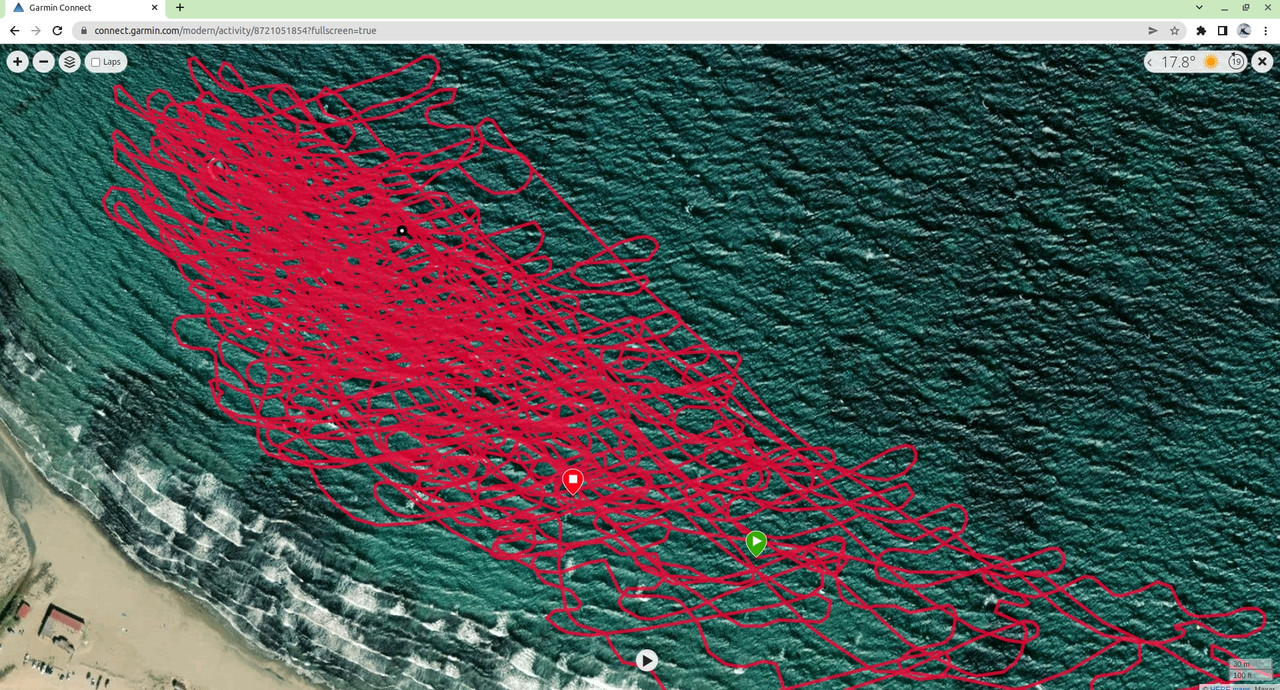
Task: Toggle the browser side panel
Action: pos(1222,31)
